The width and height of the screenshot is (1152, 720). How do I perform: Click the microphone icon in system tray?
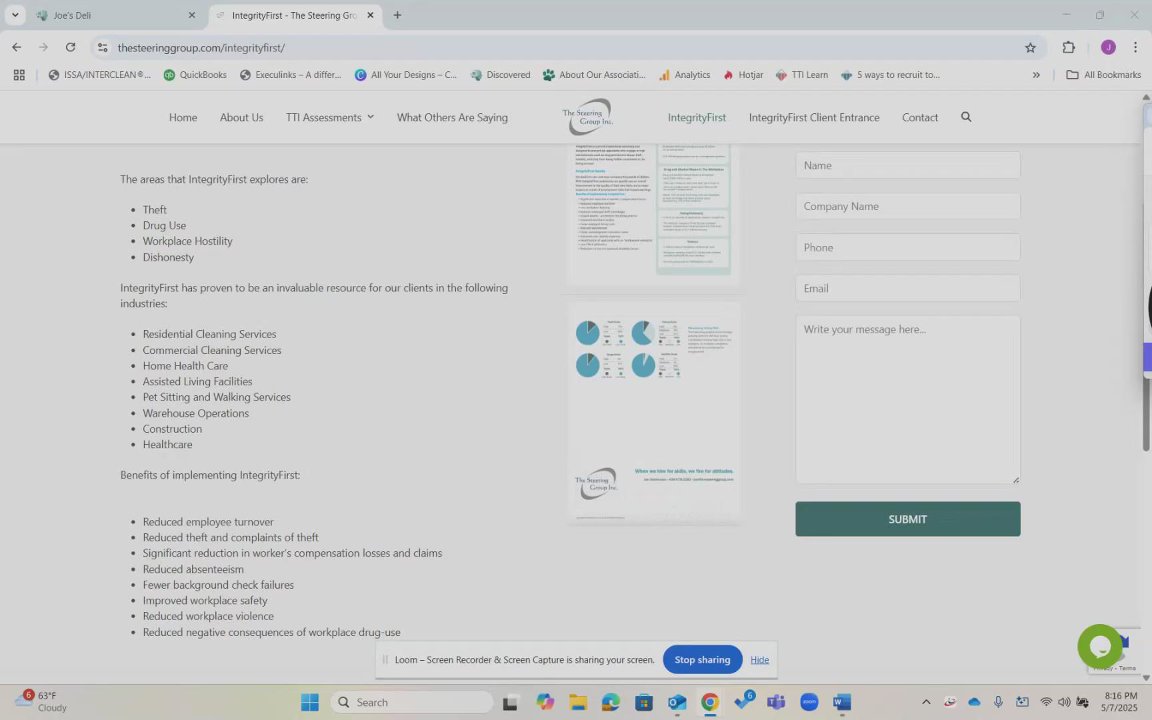click(x=998, y=702)
